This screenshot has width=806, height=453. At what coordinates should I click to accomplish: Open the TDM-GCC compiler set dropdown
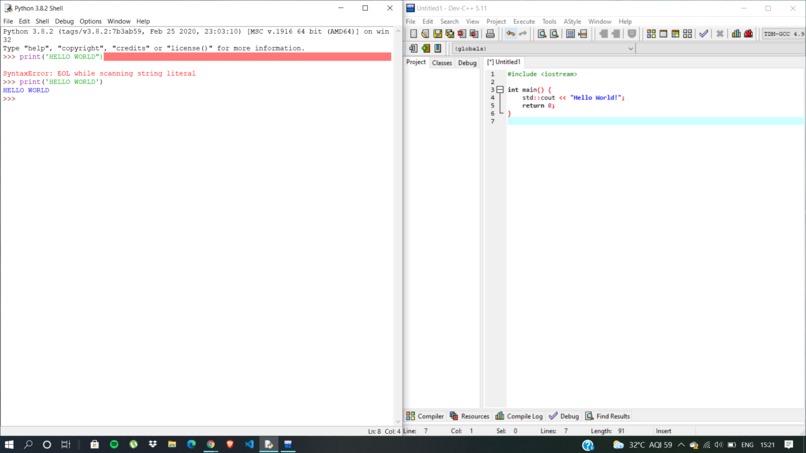pyautogui.click(x=783, y=34)
